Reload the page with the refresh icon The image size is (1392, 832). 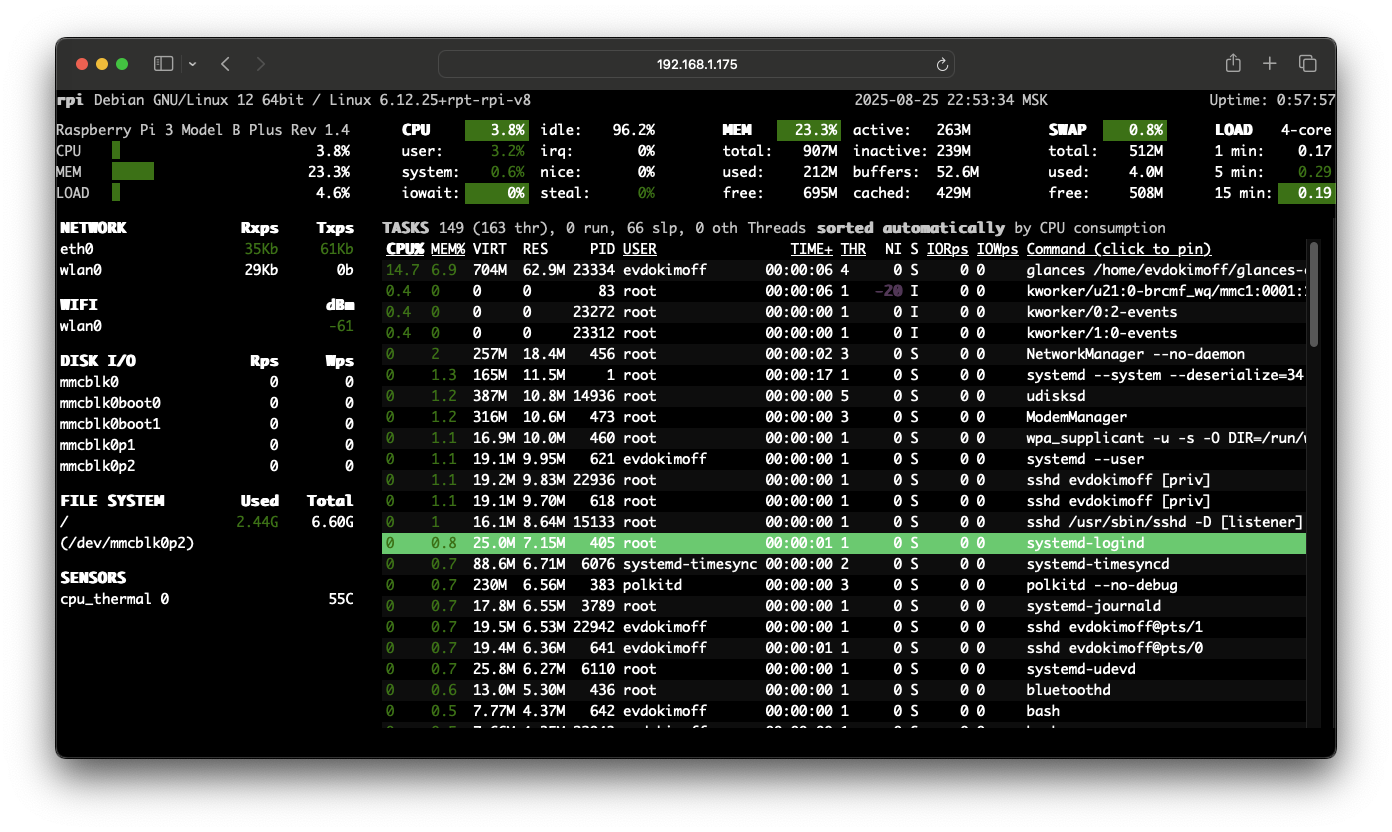point(941,65)
